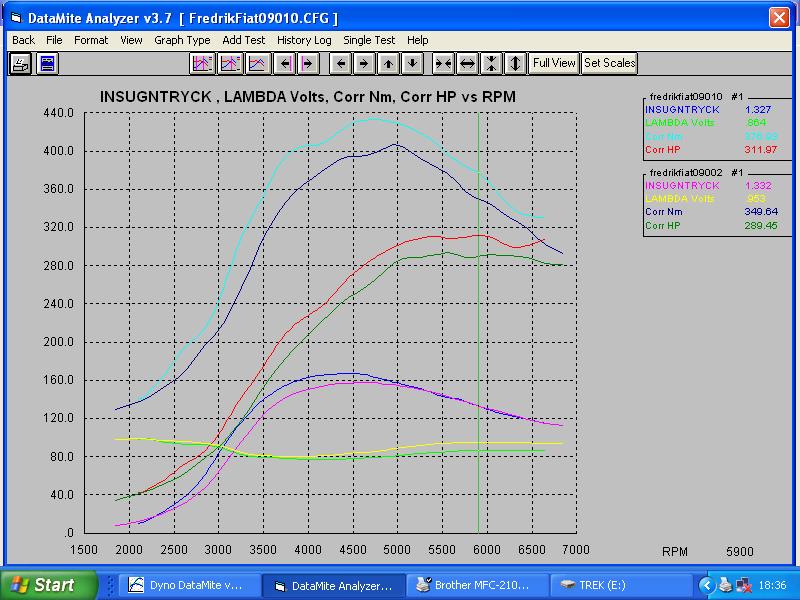Shift graph right with the right arrow button
Image resolution: width=800 pixels, height=600 pixels.
click(364, 63)
